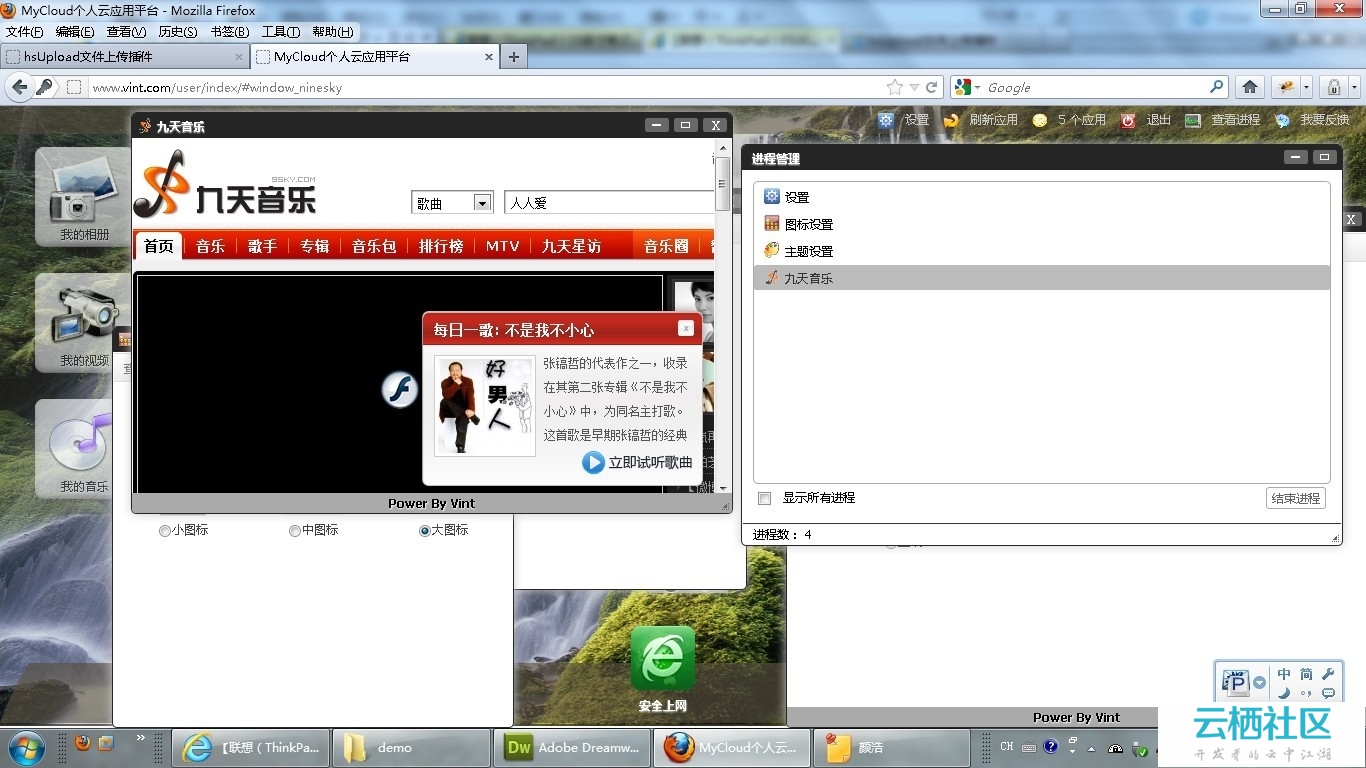Open the 历史 menu

tap(178, 32)
